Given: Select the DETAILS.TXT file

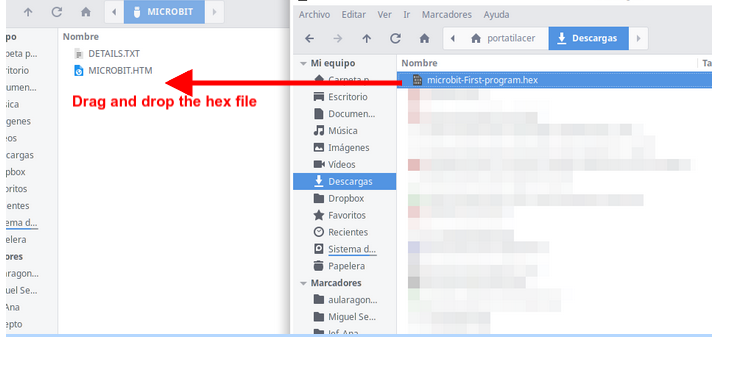Looking at the screenshot, I should [114, 53].
